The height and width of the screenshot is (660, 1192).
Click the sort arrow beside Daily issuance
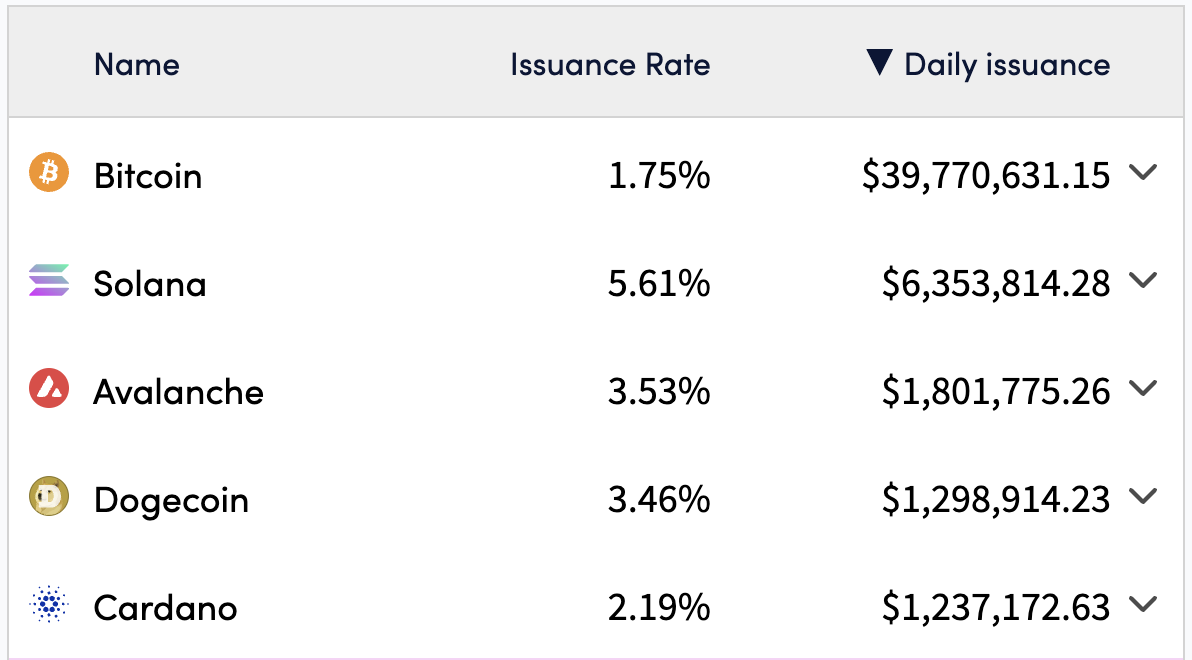(878, 64)
